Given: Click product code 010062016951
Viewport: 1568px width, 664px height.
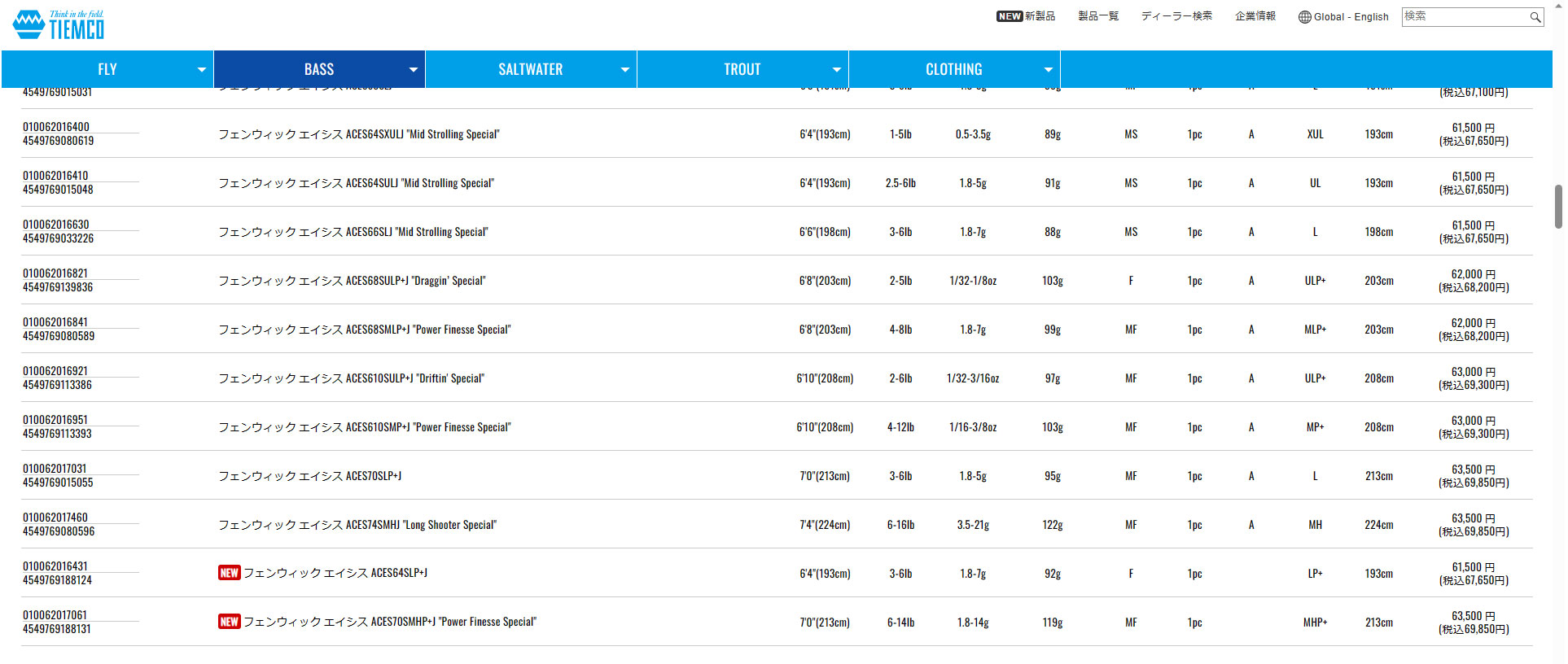Looking at the screenshot, I should (55, 420).
